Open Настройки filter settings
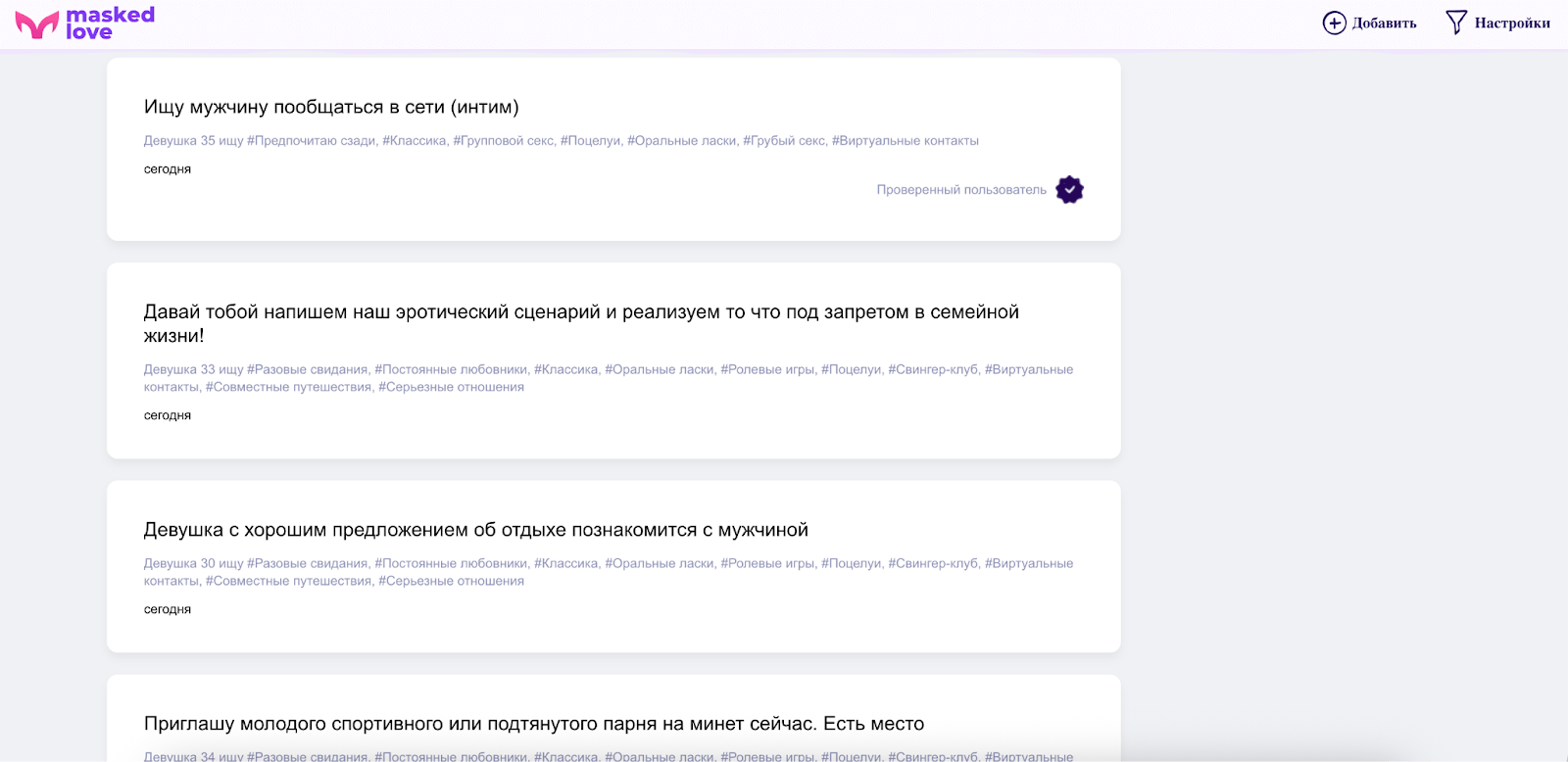This screenshot has width=1568, height=762. point(1497,23)
